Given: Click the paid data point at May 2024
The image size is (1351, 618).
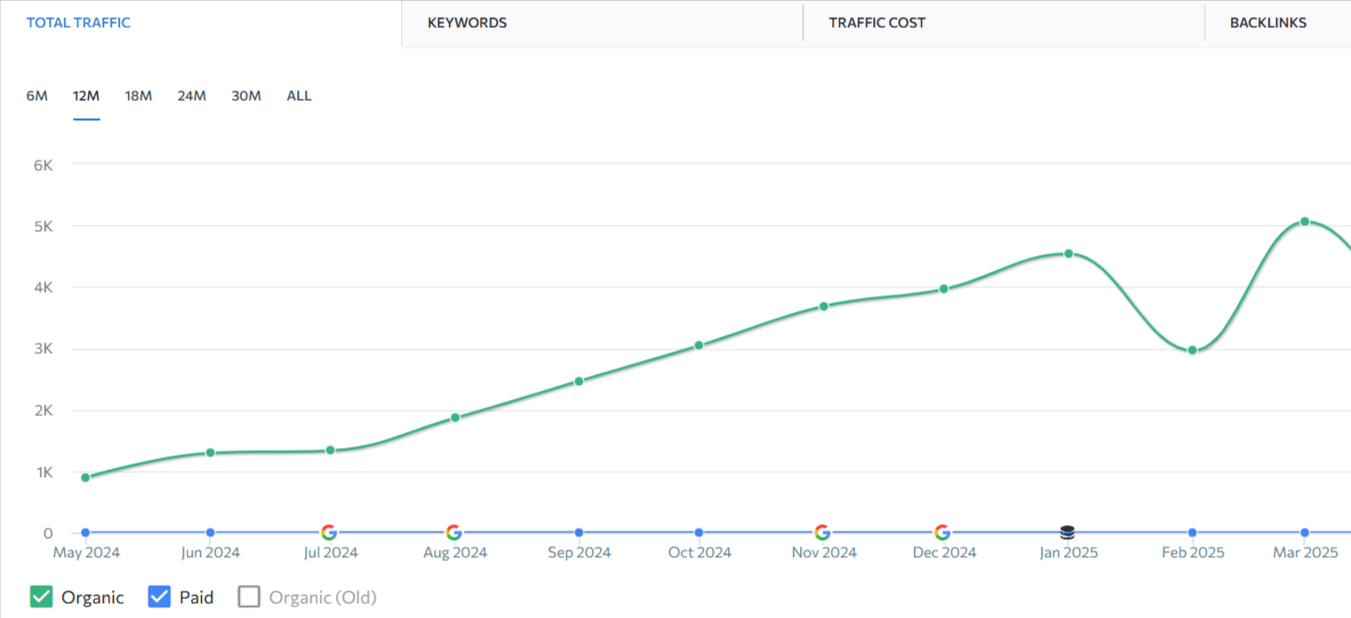Looking at the screenshot, I should tap(85, 533).
